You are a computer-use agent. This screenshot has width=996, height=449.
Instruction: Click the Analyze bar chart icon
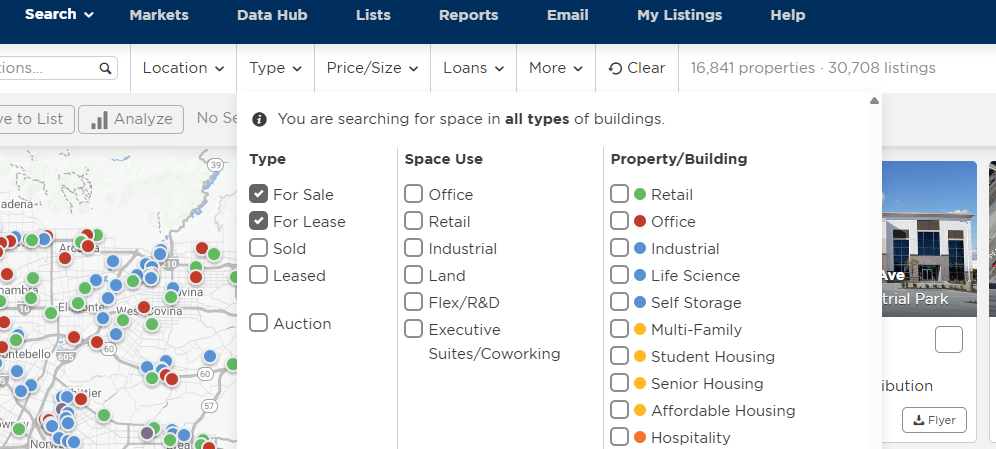99,119
